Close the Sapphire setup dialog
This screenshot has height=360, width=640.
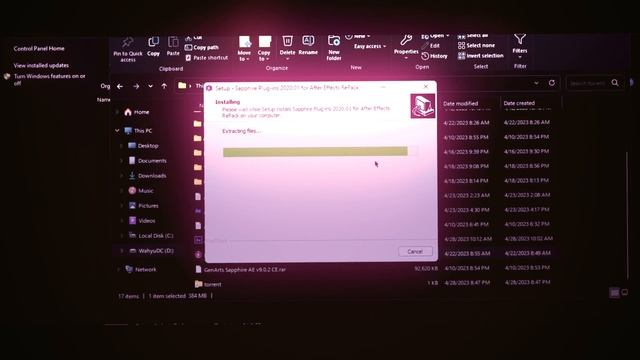pyautogui.click(x=426, y=87)
